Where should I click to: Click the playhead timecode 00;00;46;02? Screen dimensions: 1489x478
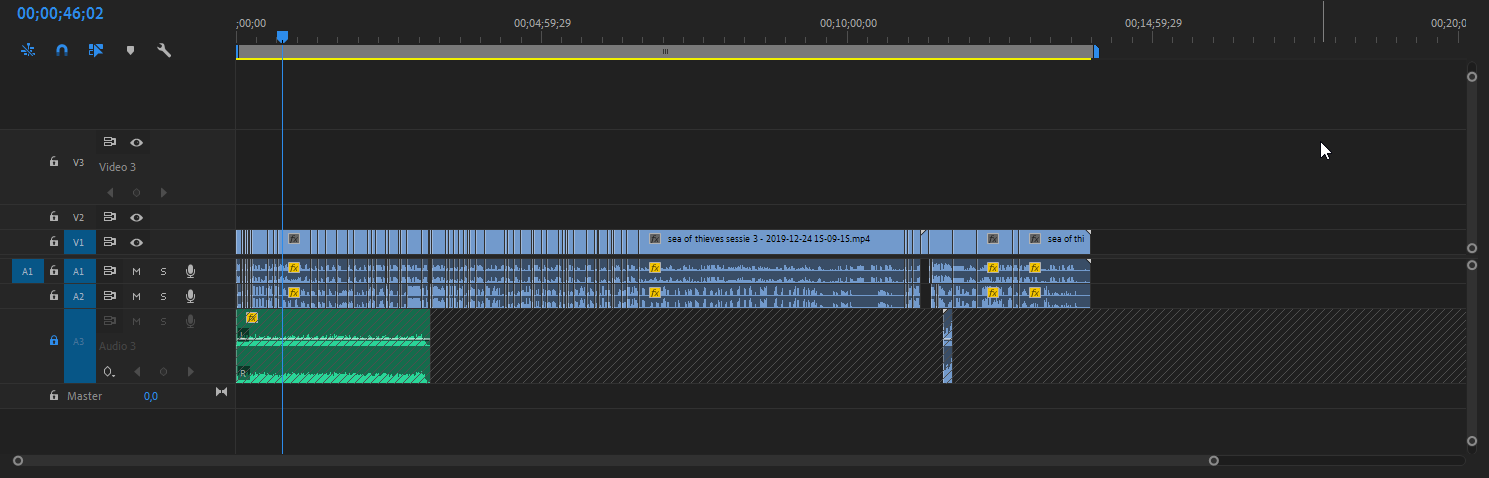[x=60, y=14]
